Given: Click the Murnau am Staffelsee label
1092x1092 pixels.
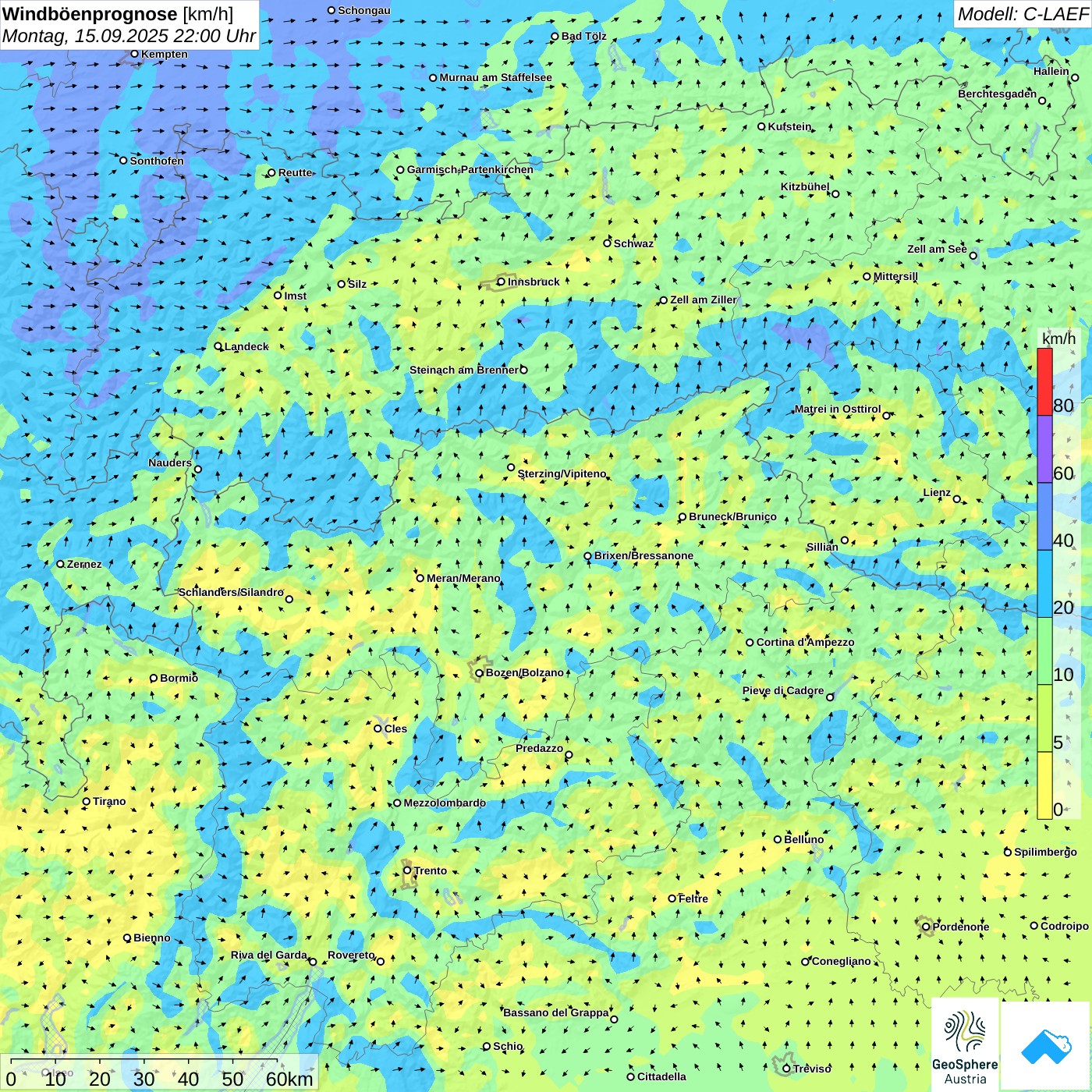Looking at the screenshot, I should pyautogui.click(x=495, y=77).
